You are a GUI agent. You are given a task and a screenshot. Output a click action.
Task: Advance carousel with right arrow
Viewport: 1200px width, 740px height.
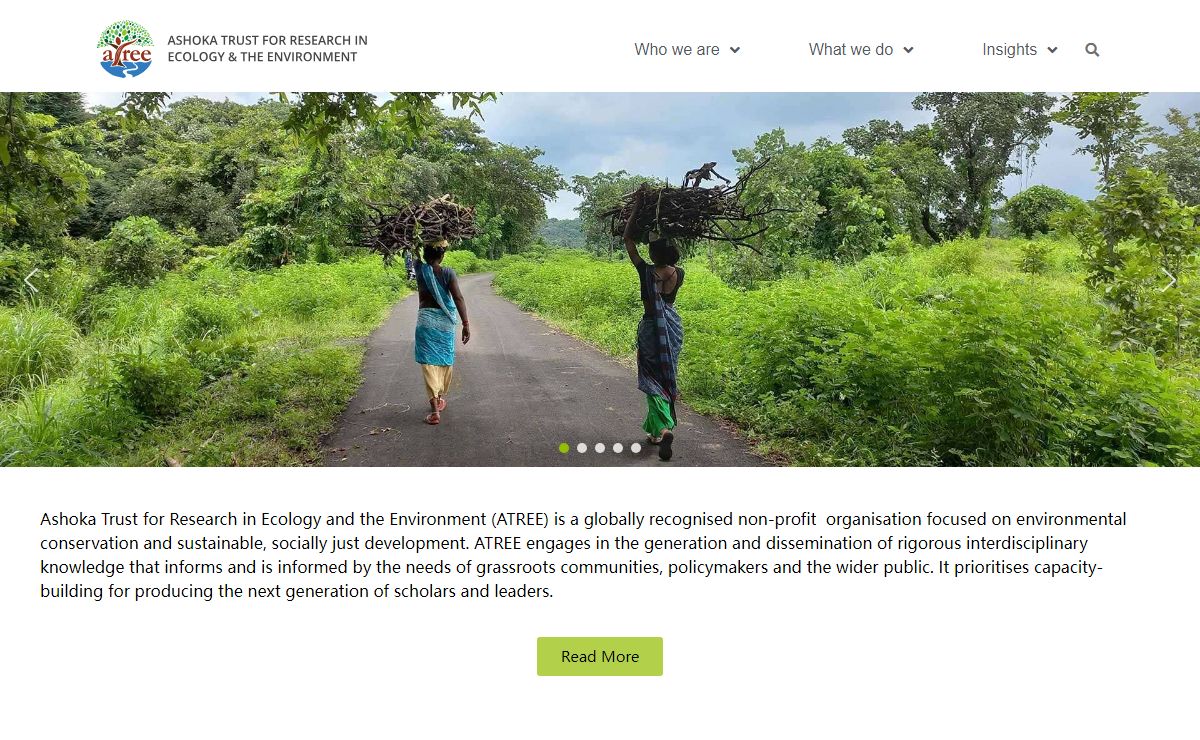[1168, 281]
